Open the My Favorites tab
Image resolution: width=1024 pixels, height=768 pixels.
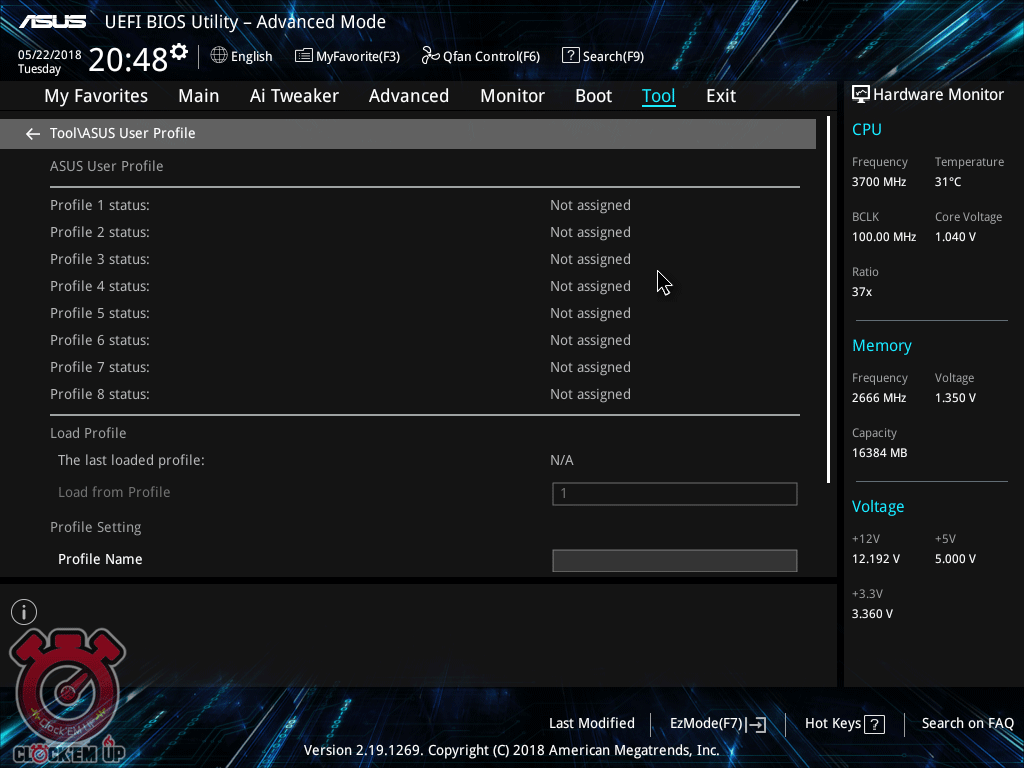click(x=96, y=96)
